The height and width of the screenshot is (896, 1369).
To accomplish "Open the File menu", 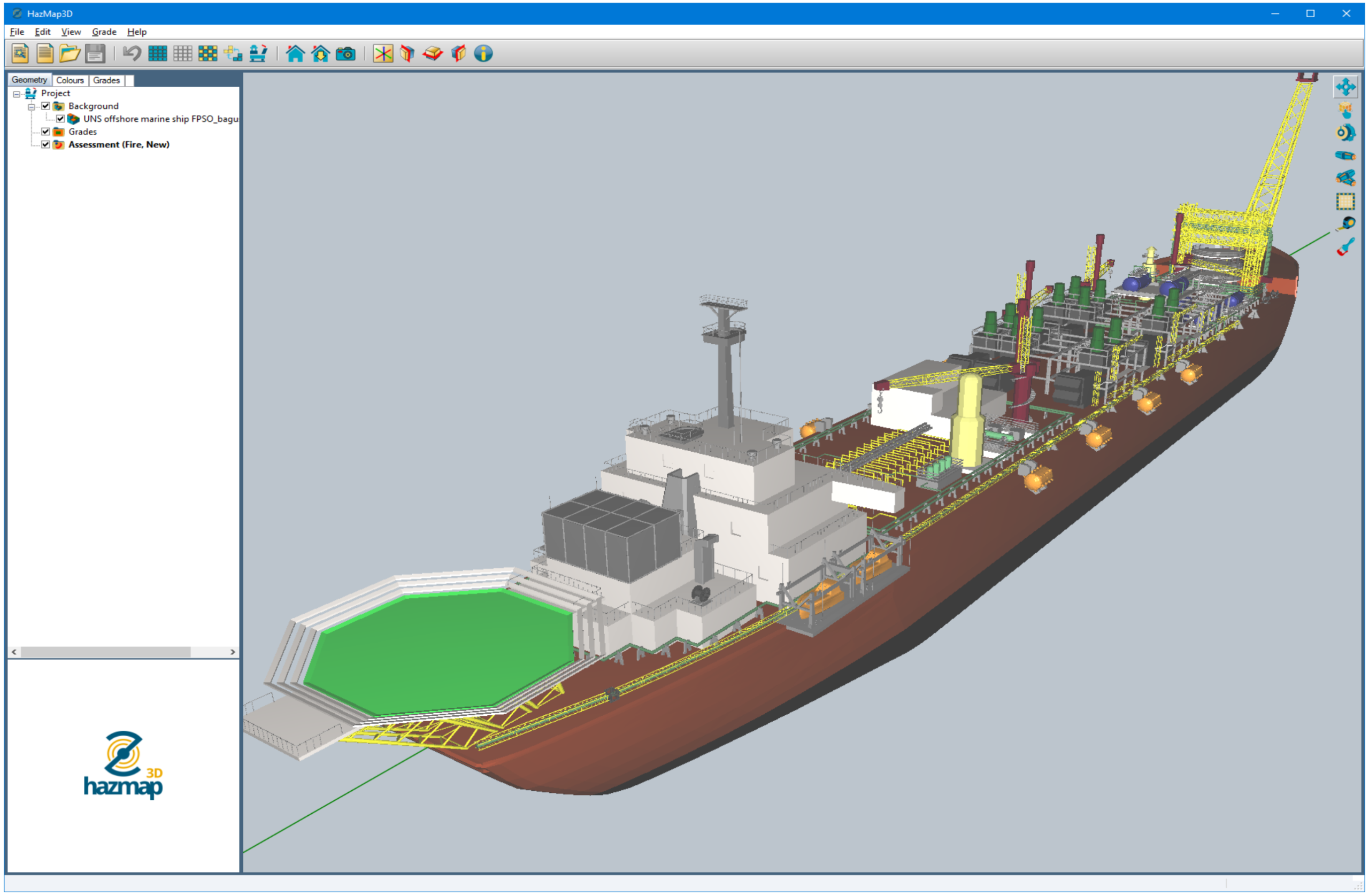I will tap(17, 32).
